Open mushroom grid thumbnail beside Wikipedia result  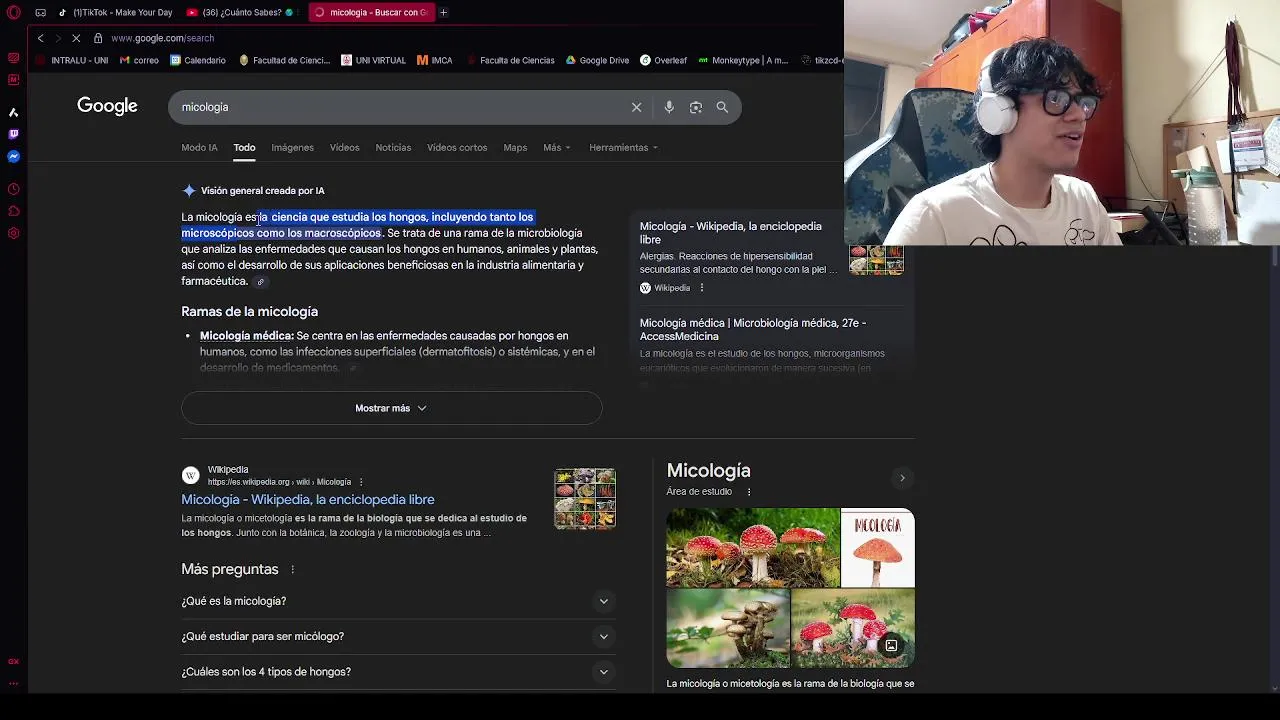585,498
